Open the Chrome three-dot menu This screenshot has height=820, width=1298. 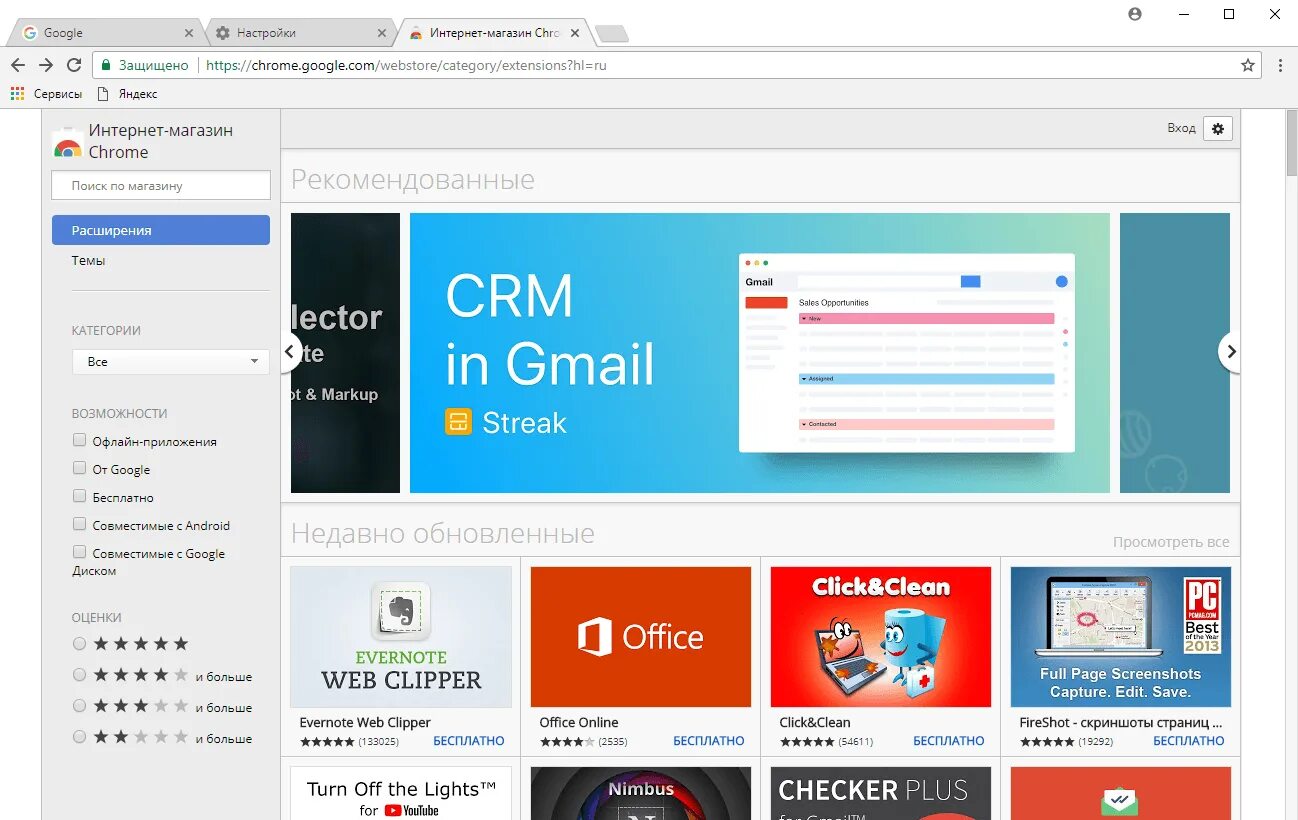[1280, 65]
